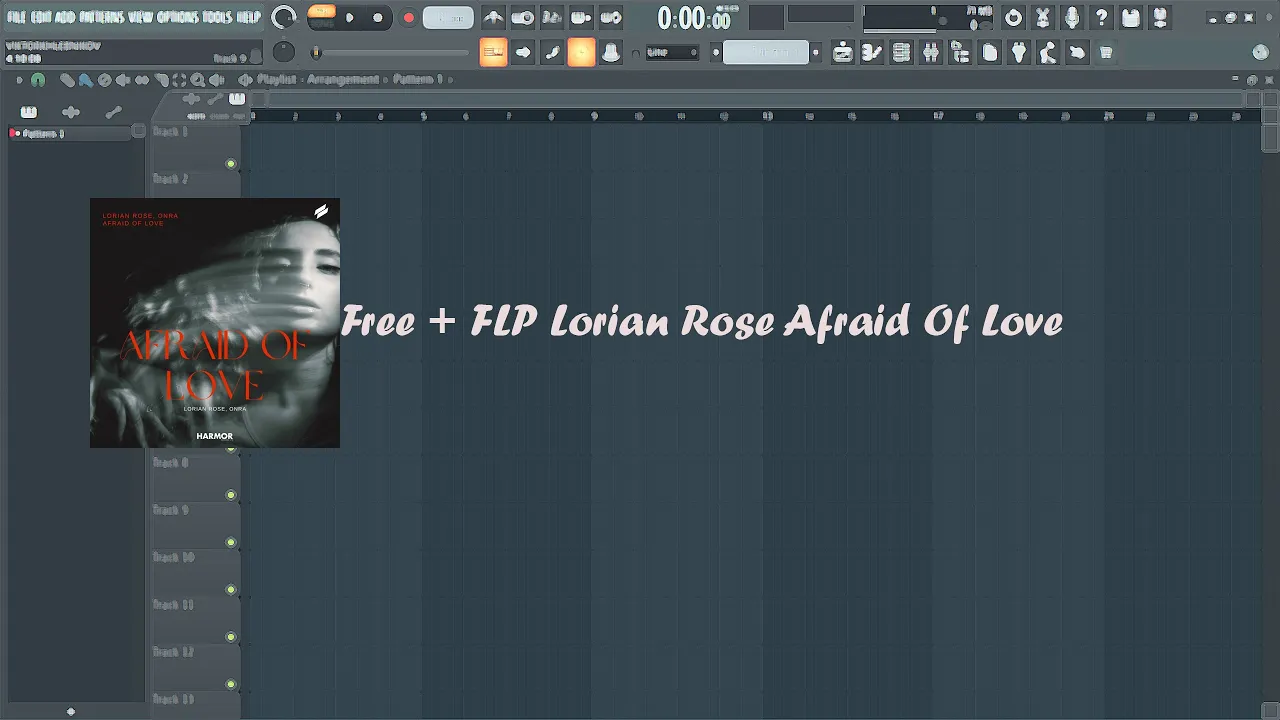Click the song position slider

coord(392,52)
